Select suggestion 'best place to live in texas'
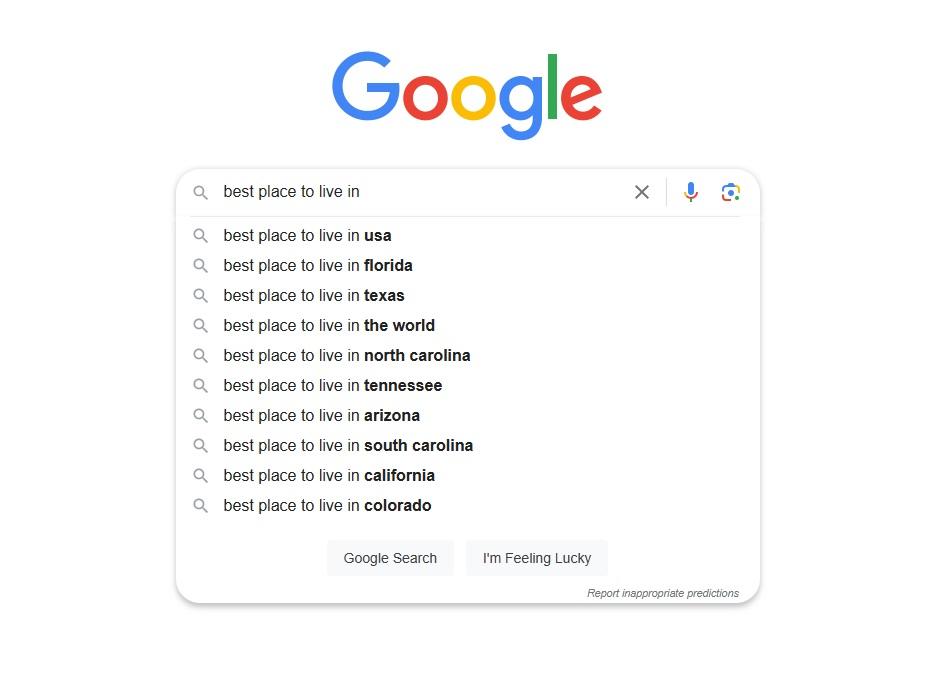This screenshot has height=681, width=942. click(313, 296)
